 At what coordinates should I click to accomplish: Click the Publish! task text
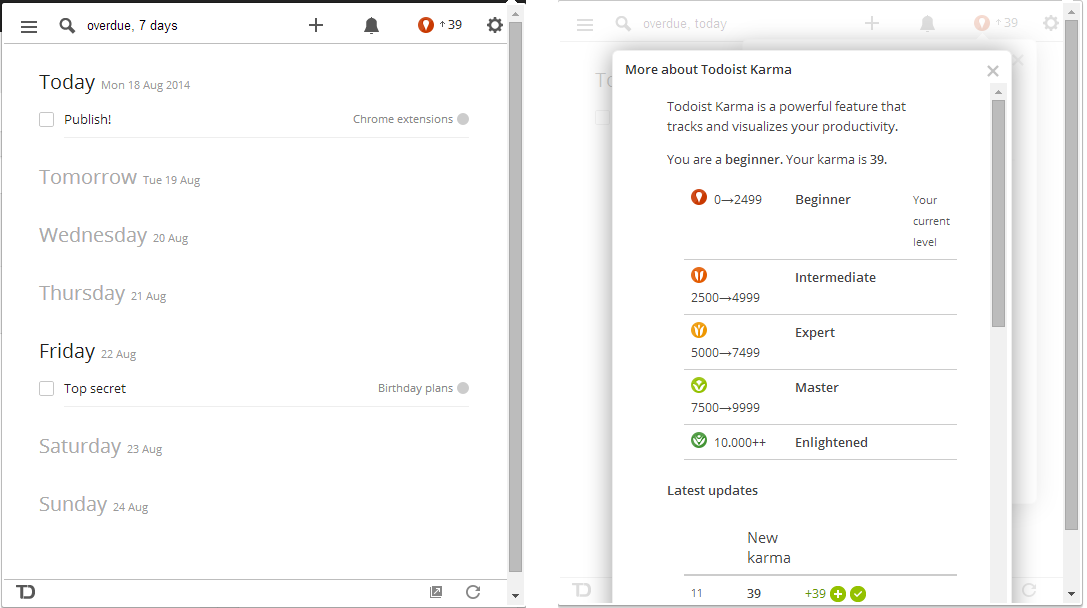[87, 119]
